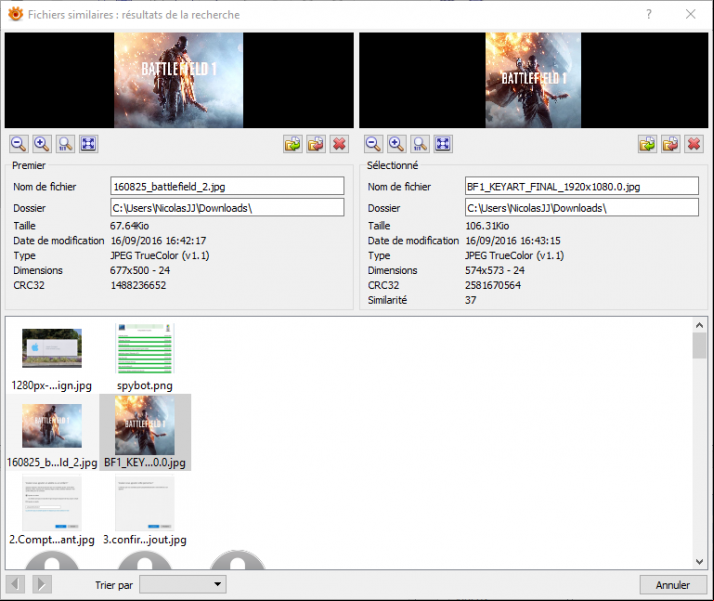The image size is (714, 601).
Task: Move the Premier file to a folder
Action: coord(316,144)
